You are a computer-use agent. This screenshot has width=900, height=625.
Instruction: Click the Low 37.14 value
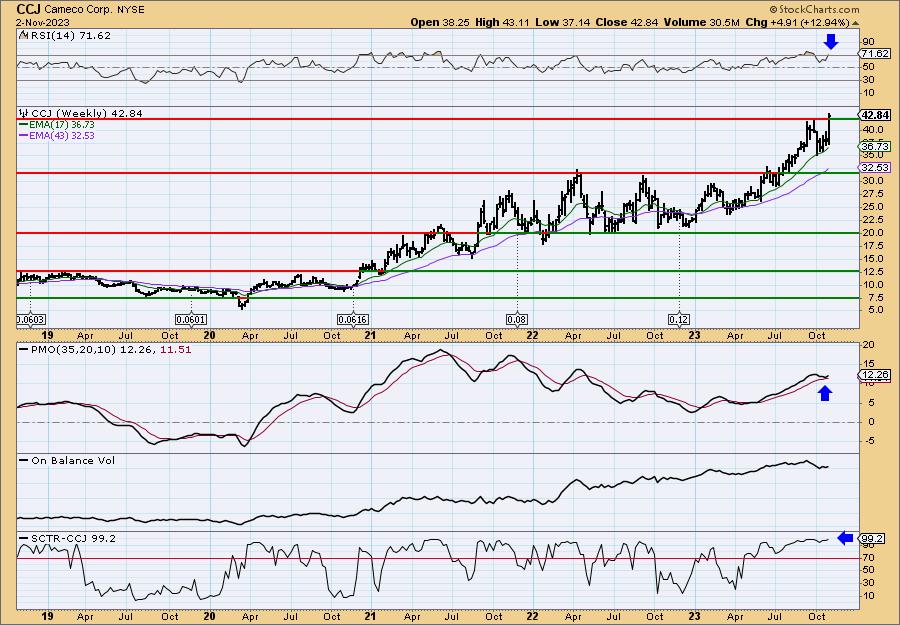562,22
